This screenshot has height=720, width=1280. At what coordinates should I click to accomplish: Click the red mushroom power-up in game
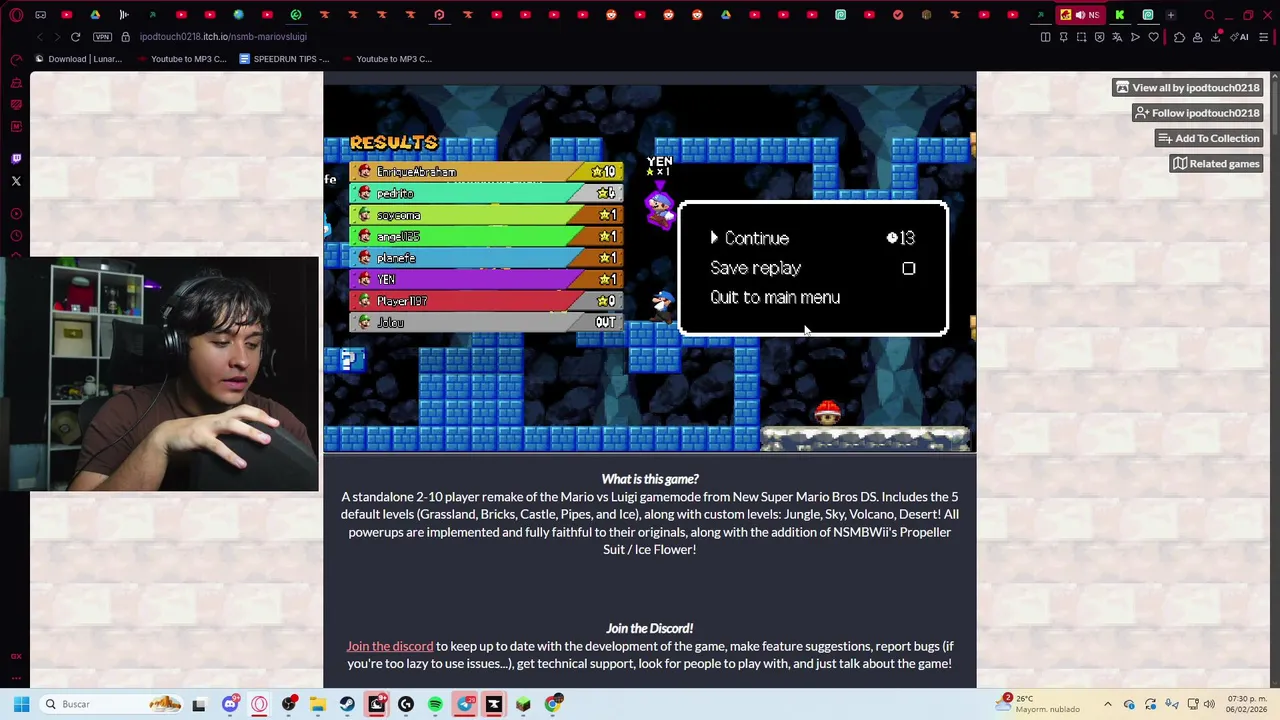pyautogui.click(x=827, y=412)
